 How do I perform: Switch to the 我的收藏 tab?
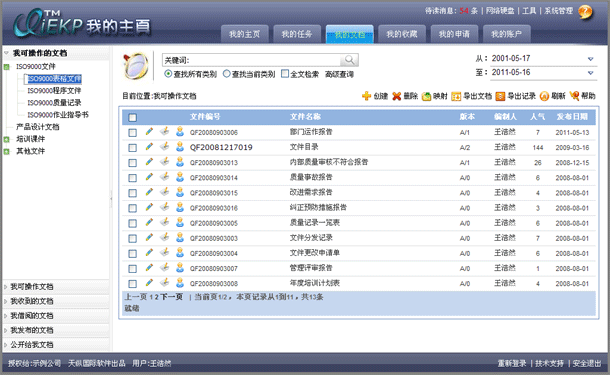(402, 34)
